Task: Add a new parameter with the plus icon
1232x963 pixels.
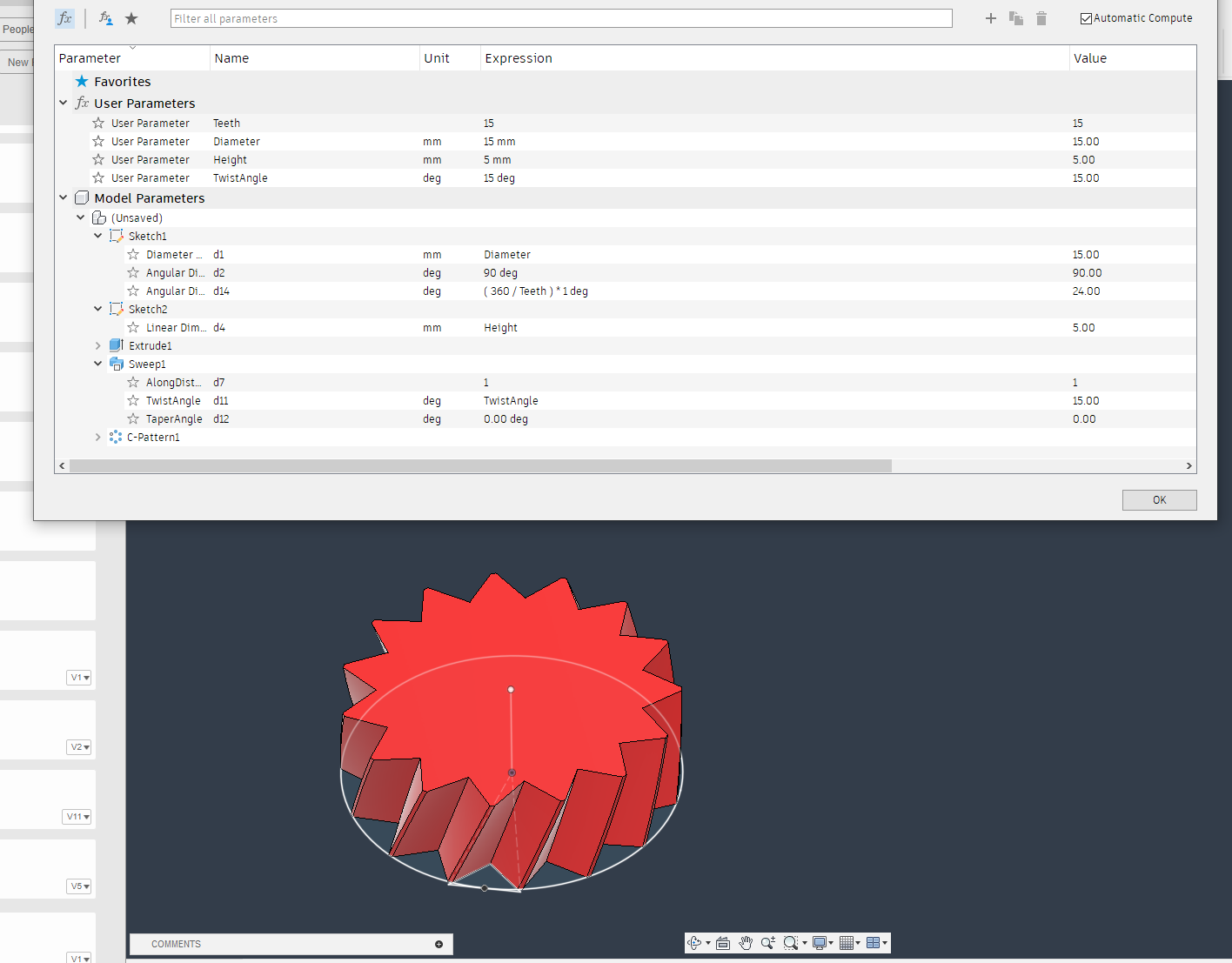Action: pyautogui.click(x=990, y=17)
